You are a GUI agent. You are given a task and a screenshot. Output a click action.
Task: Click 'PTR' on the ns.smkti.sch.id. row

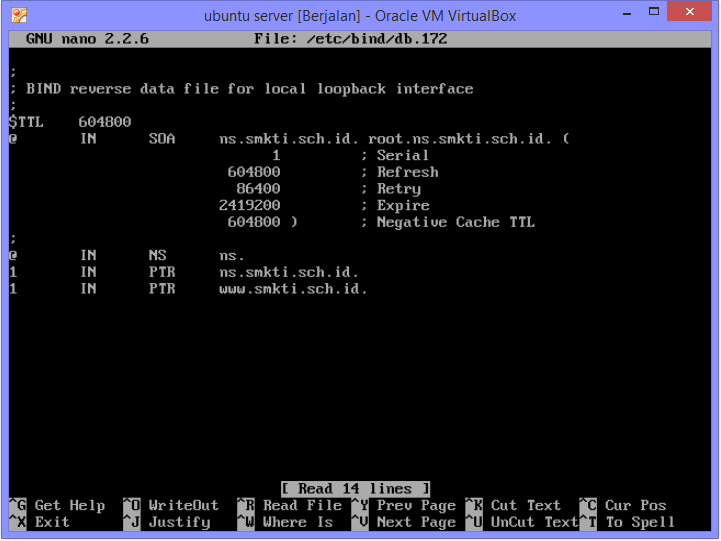(162, 272)
